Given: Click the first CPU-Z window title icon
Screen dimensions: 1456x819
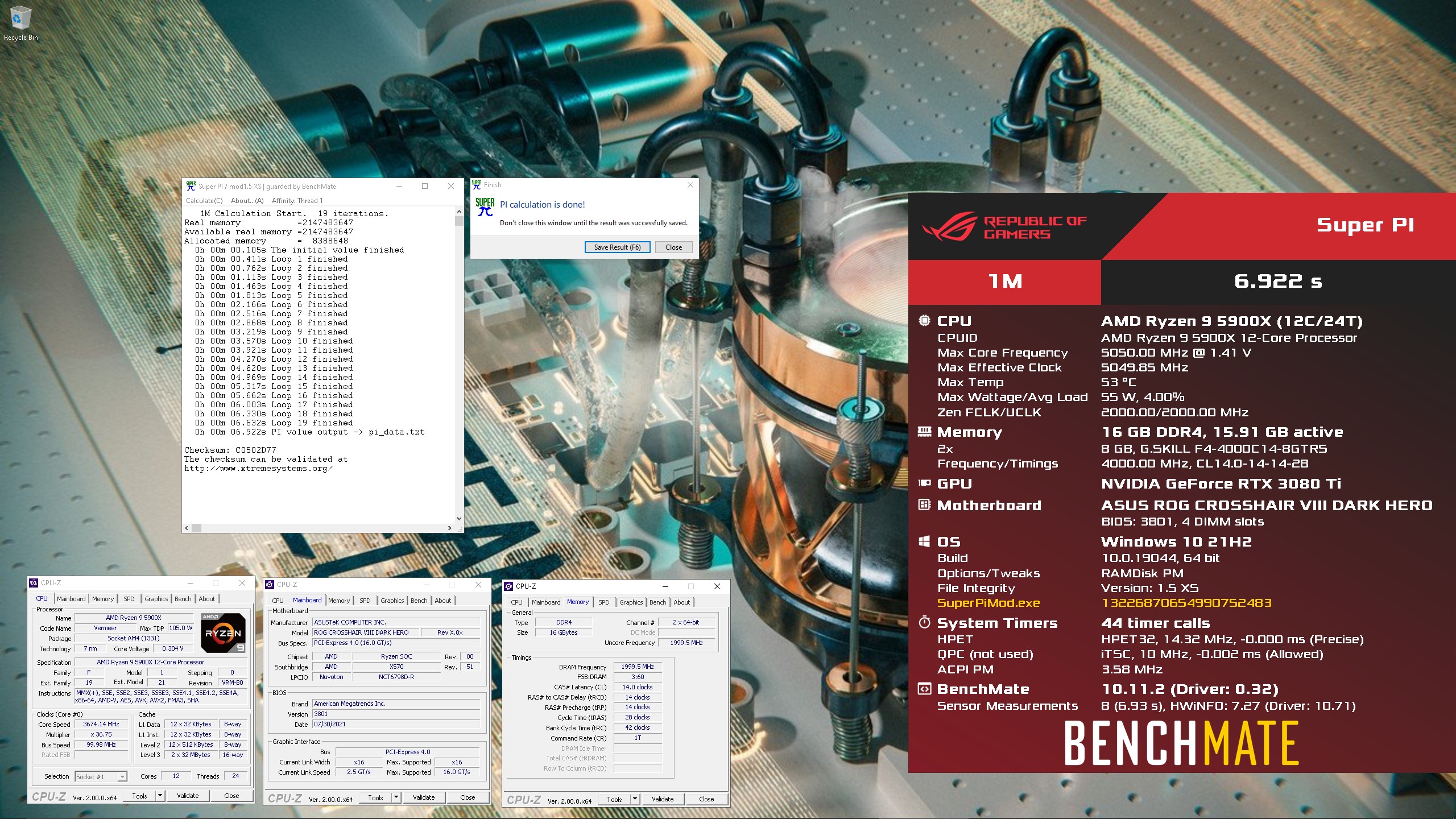Looking at the screenshot, I should pyautogui.click(x=34, y=583).
